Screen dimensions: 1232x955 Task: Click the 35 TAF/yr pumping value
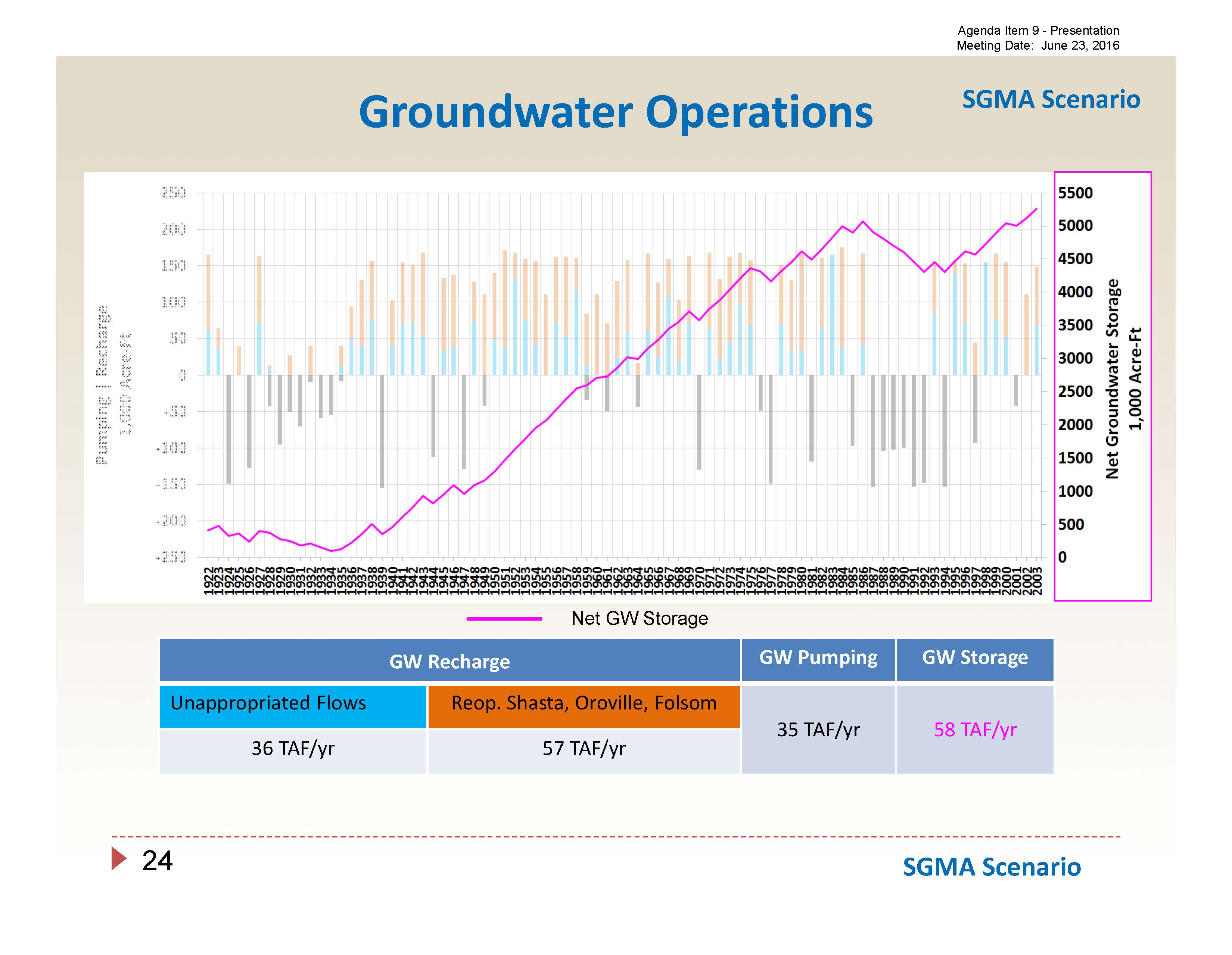coord(818,730)
